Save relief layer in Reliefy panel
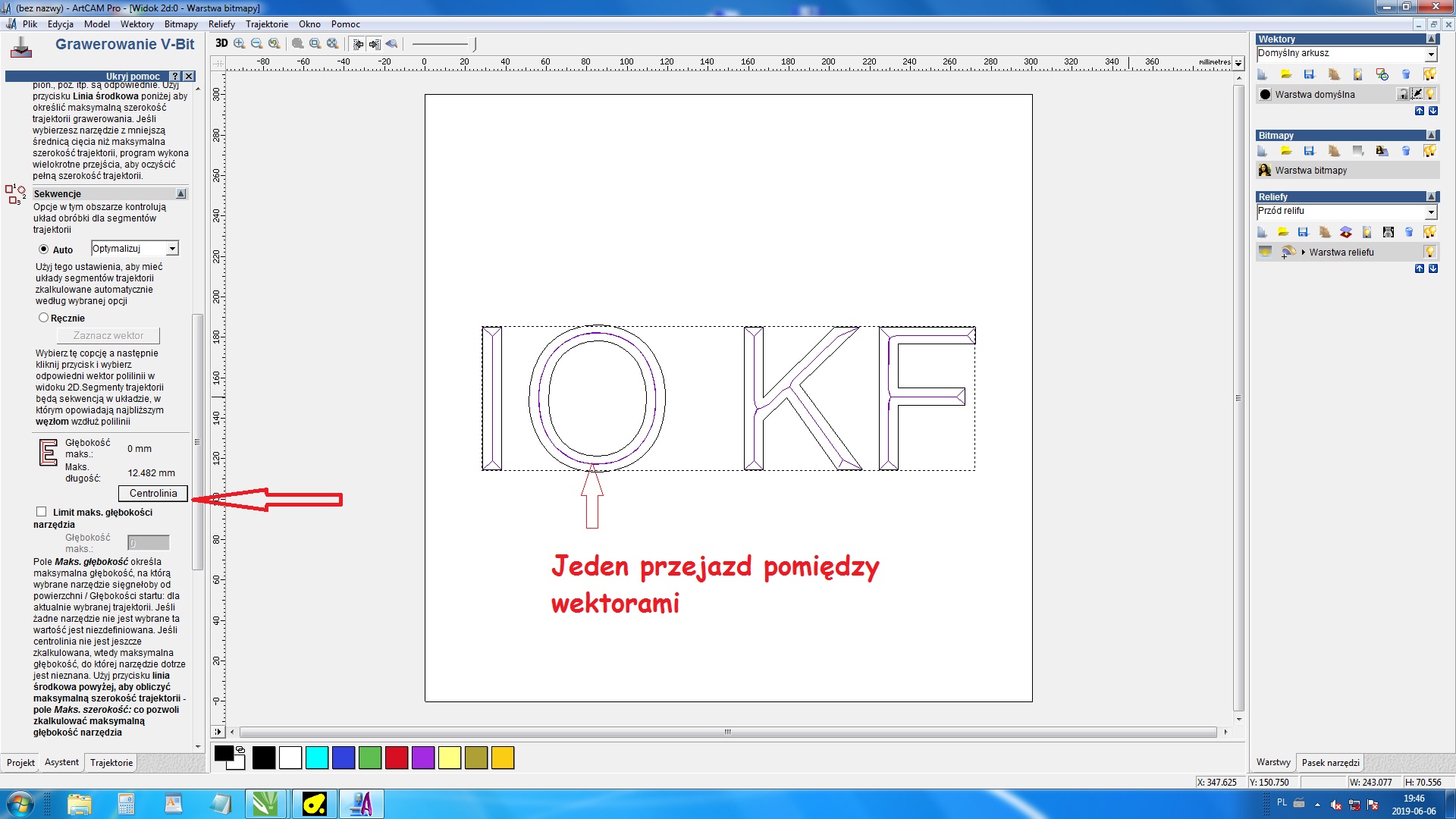 [1303, 232]
